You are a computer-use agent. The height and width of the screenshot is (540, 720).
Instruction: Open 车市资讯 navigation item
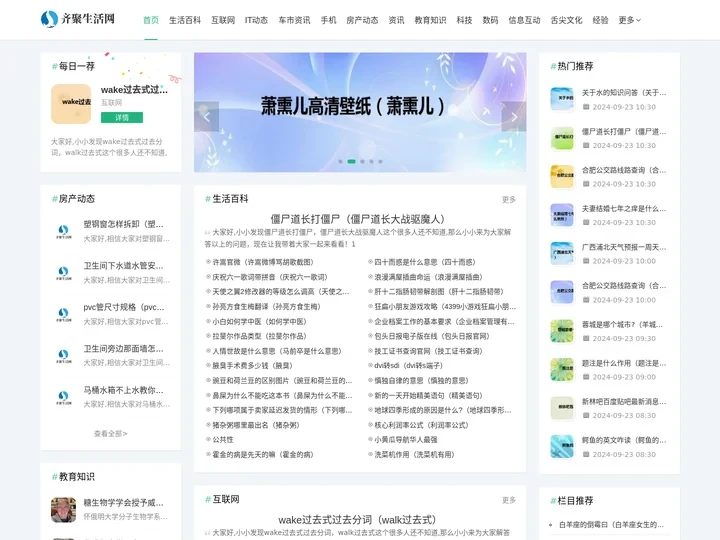click(294, 20)
